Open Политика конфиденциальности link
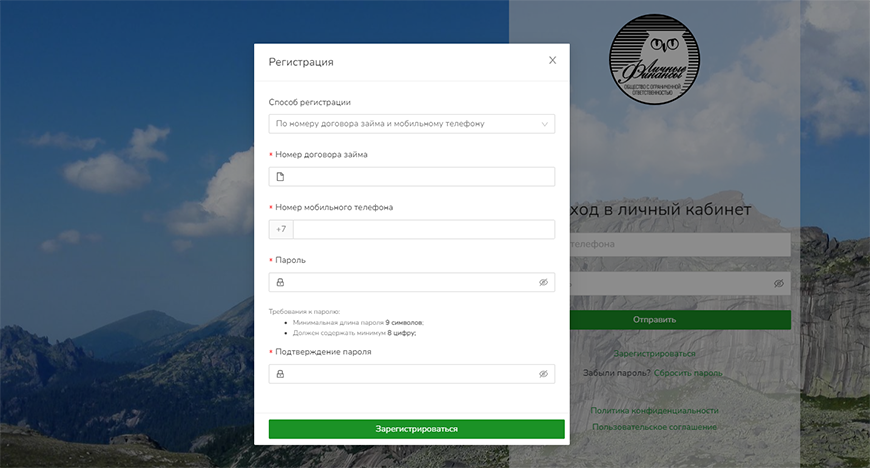Image resolution: width=870 pixels, height=468 pixels. [654, 410]
